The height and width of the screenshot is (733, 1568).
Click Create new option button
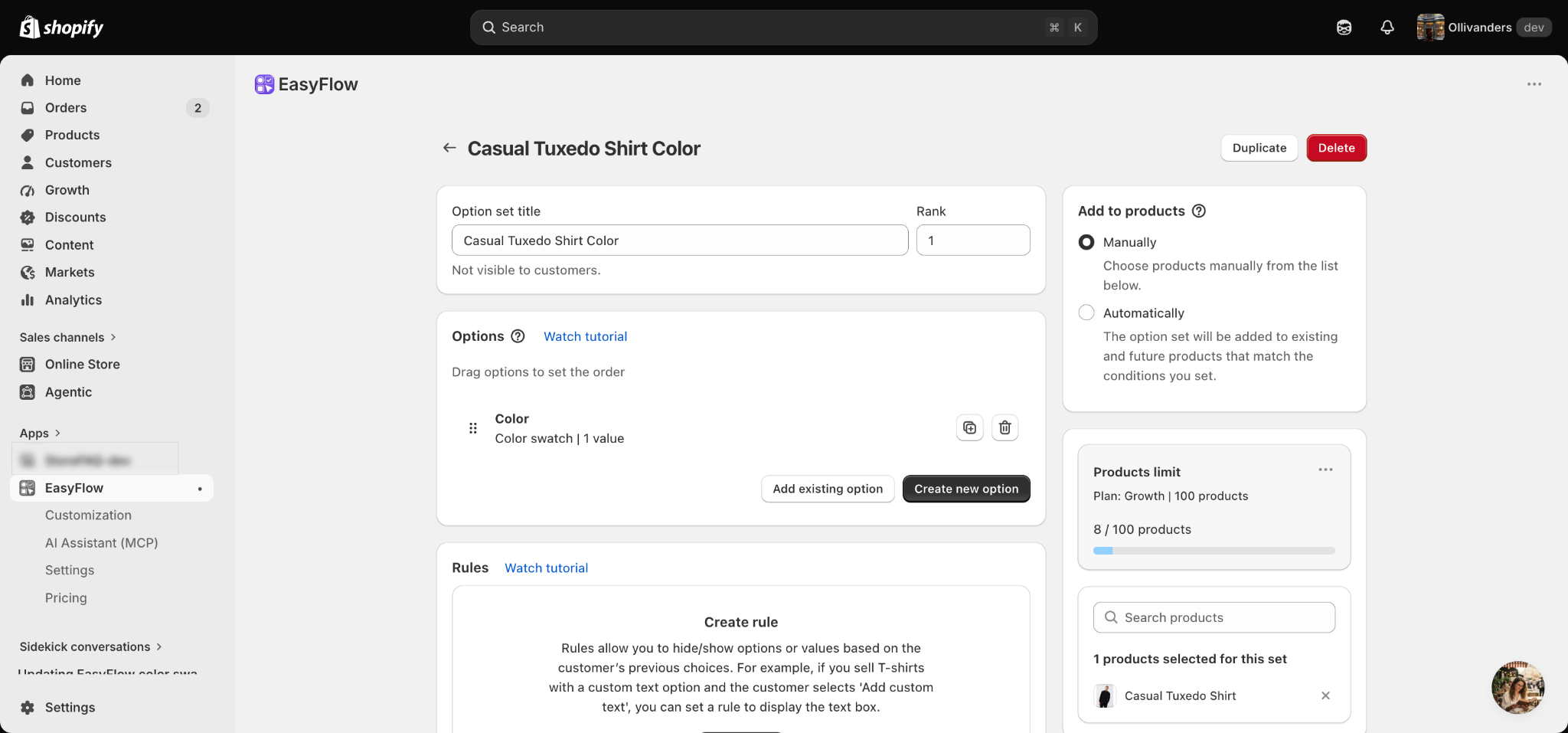tap(966, 489)
